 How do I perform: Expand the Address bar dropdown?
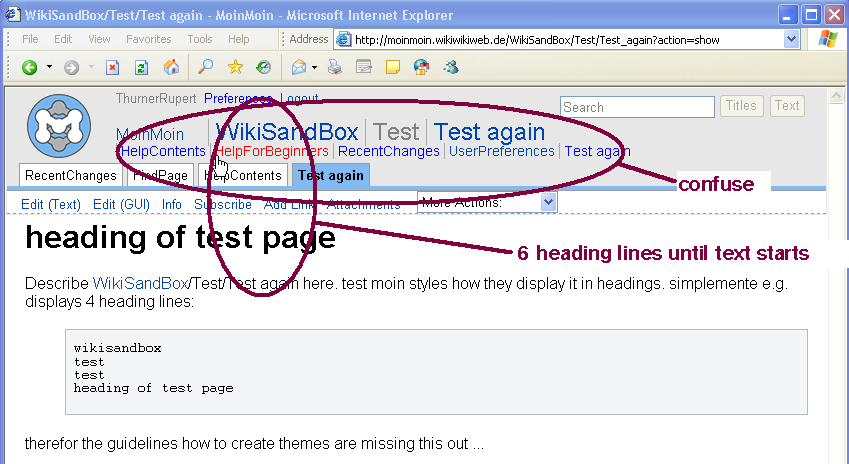[x=792, y=39]
